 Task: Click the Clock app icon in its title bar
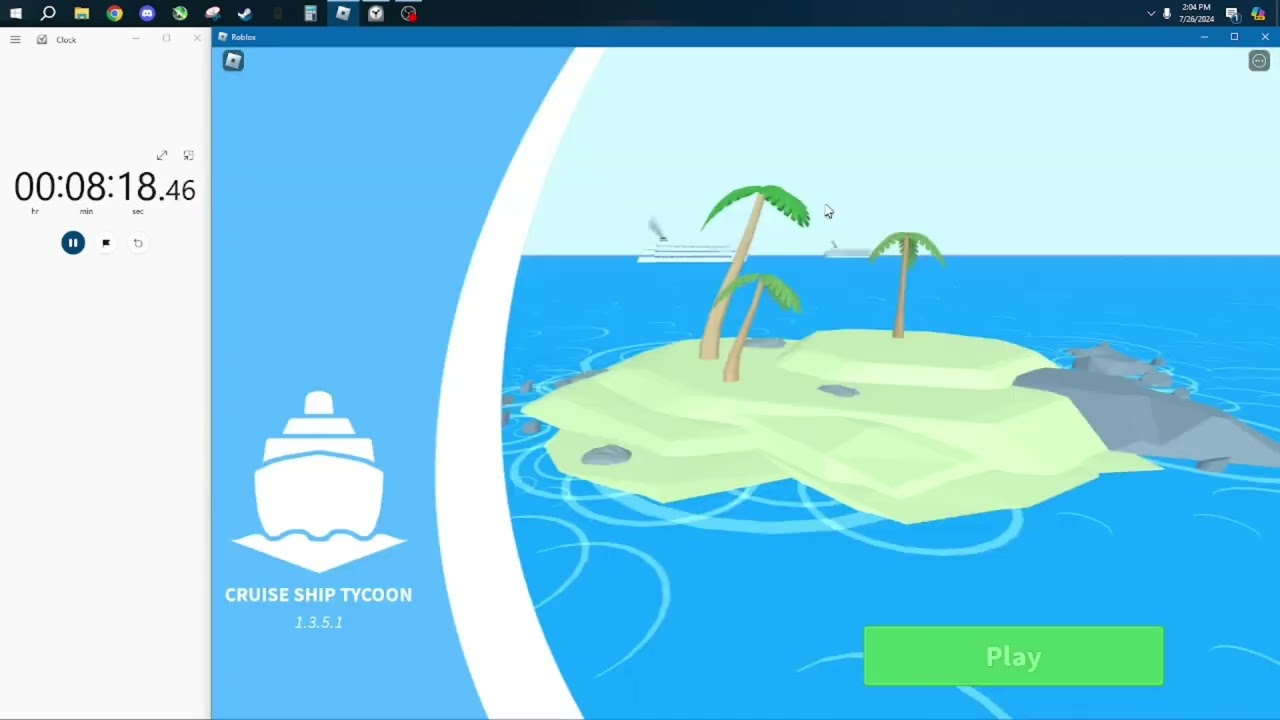pos(42,39)
